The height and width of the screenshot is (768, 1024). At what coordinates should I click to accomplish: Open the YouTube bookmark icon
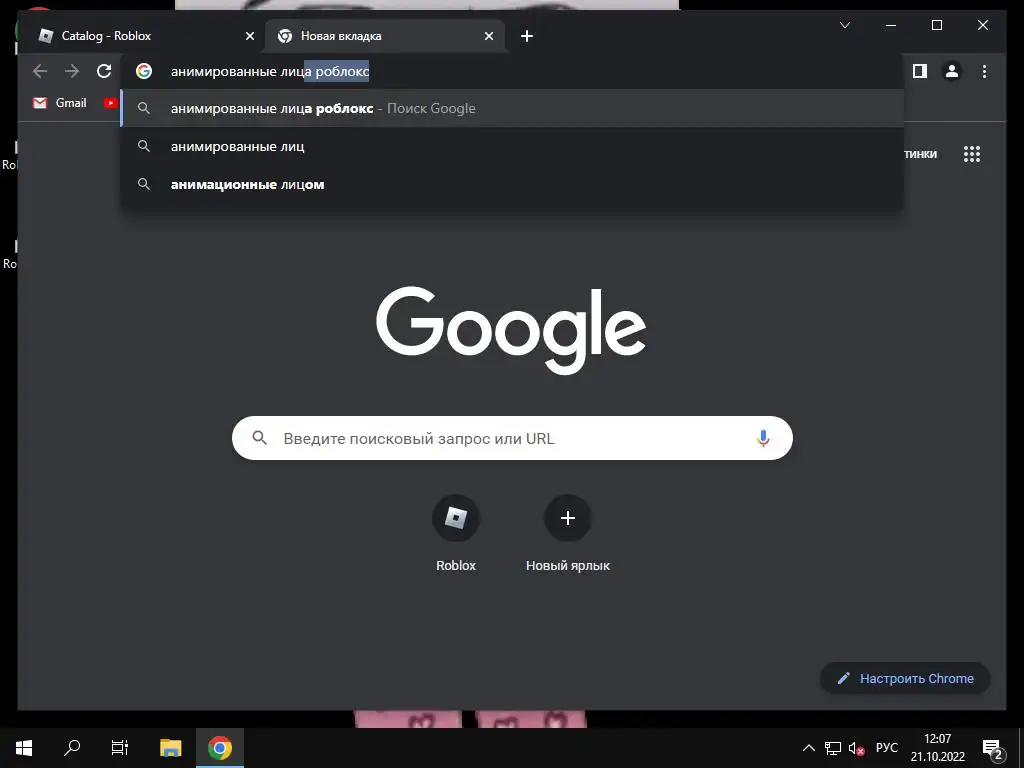110,103
